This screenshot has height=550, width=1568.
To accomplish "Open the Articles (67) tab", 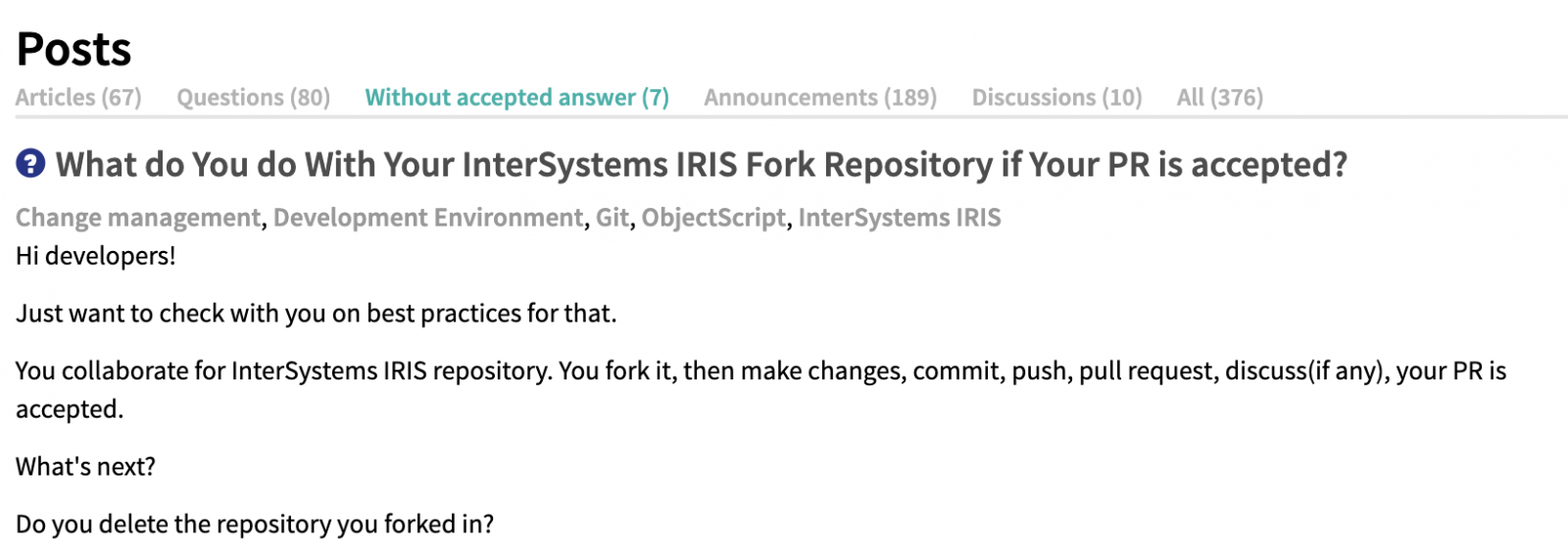I will pos(78,97).
